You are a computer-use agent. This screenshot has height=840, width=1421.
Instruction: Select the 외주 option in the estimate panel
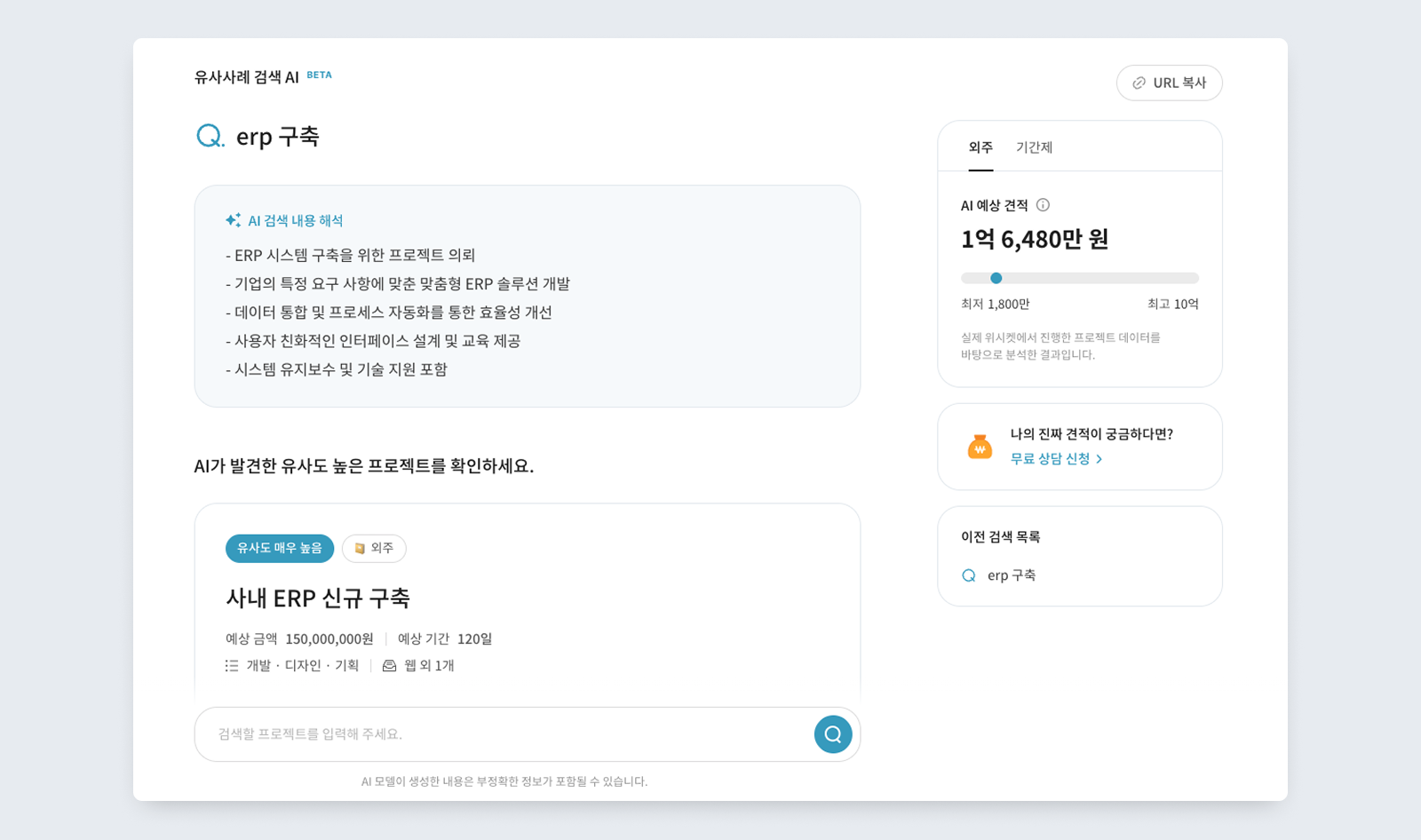980,147
